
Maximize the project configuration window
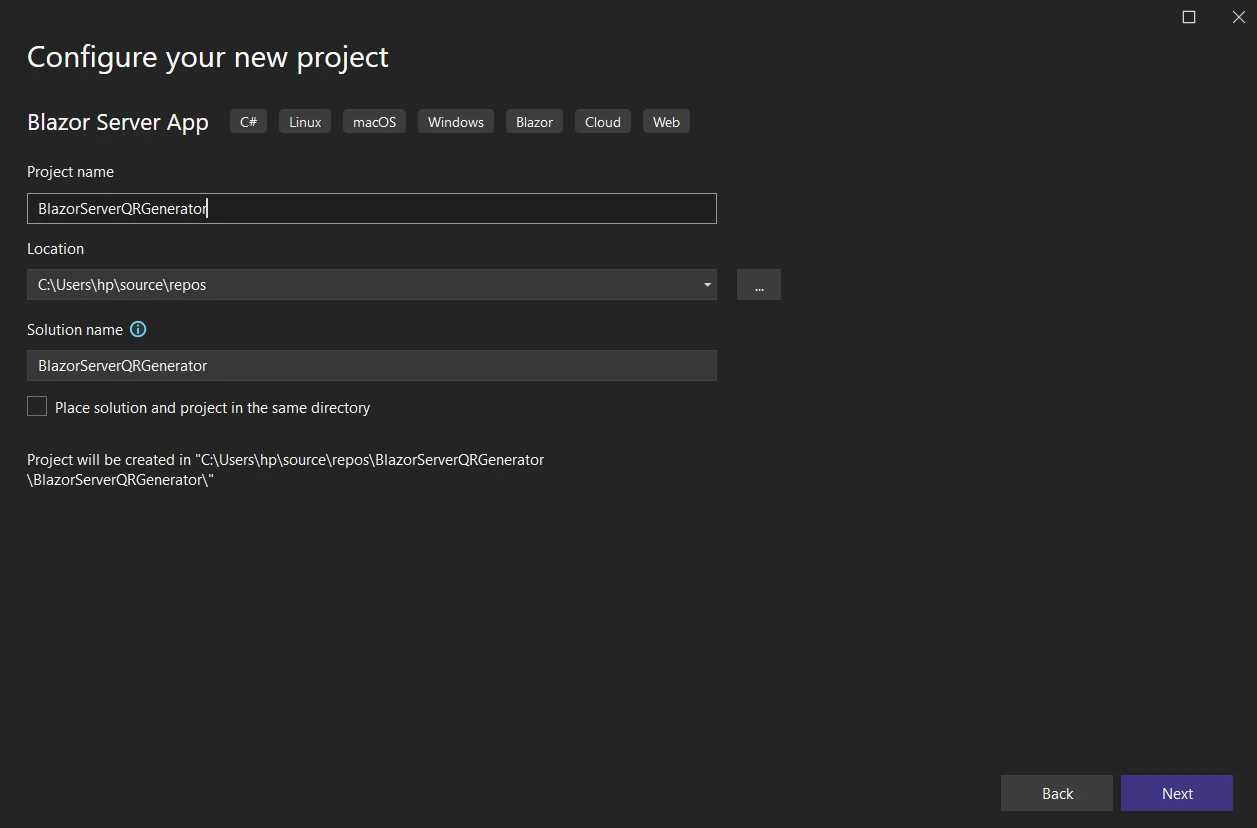point(1189,17)
